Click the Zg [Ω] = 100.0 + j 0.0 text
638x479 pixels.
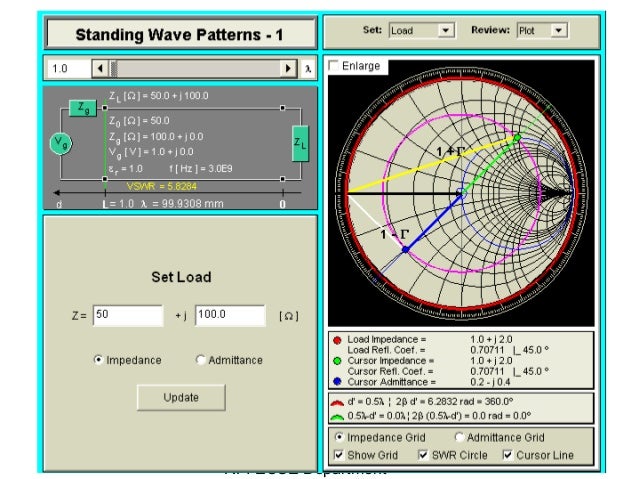point(156,137)
